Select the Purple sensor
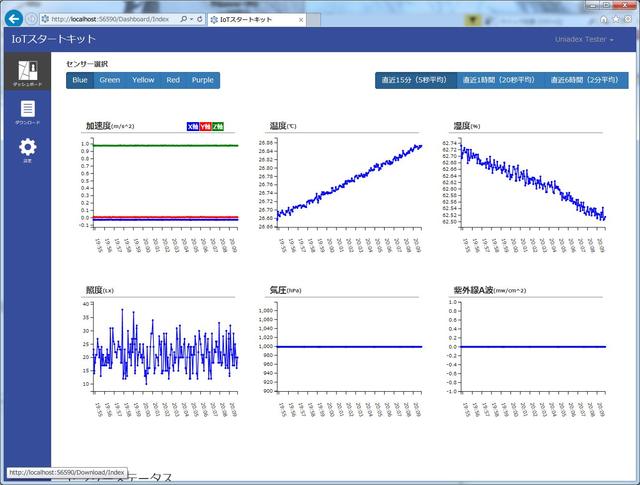 tap(203, 80)
